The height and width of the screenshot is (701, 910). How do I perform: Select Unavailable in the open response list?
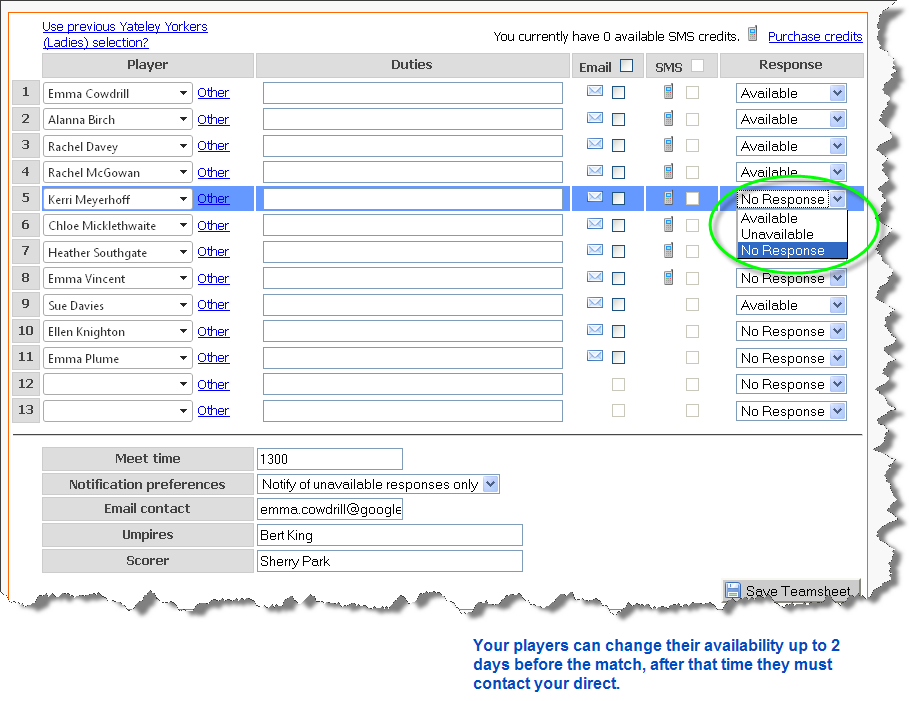(777, 234)
